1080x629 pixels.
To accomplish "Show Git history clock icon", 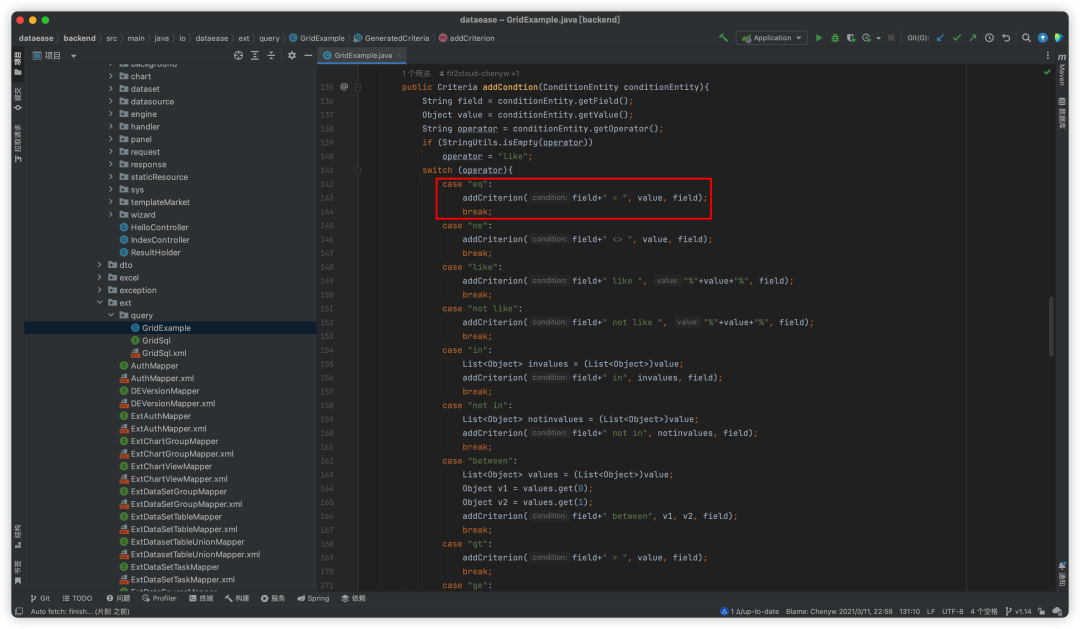I will 989,38.
